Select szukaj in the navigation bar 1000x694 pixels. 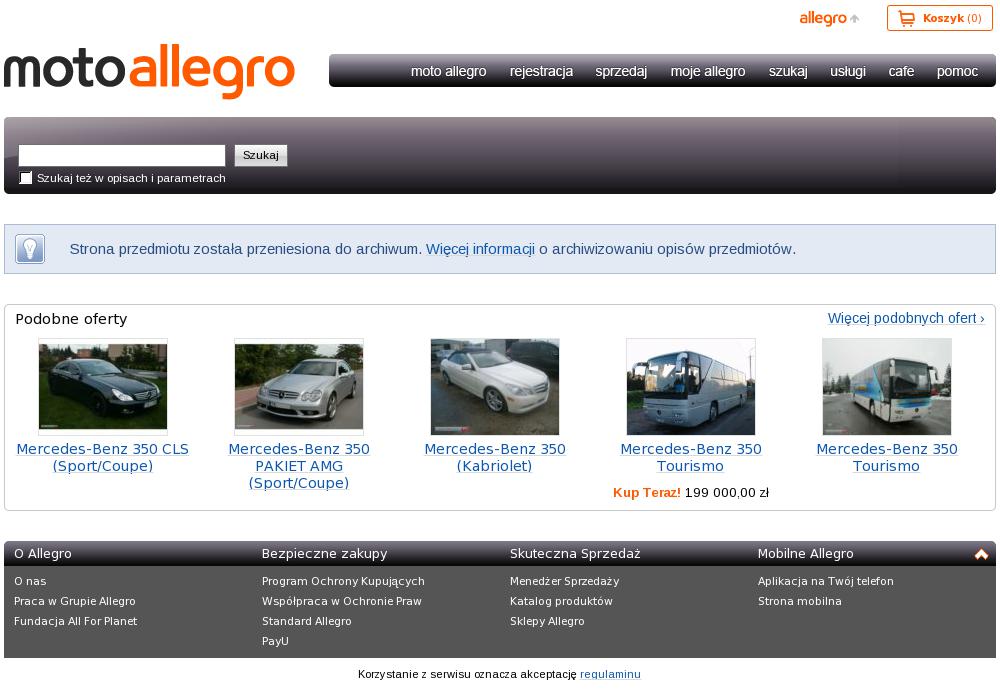point(788,71)
